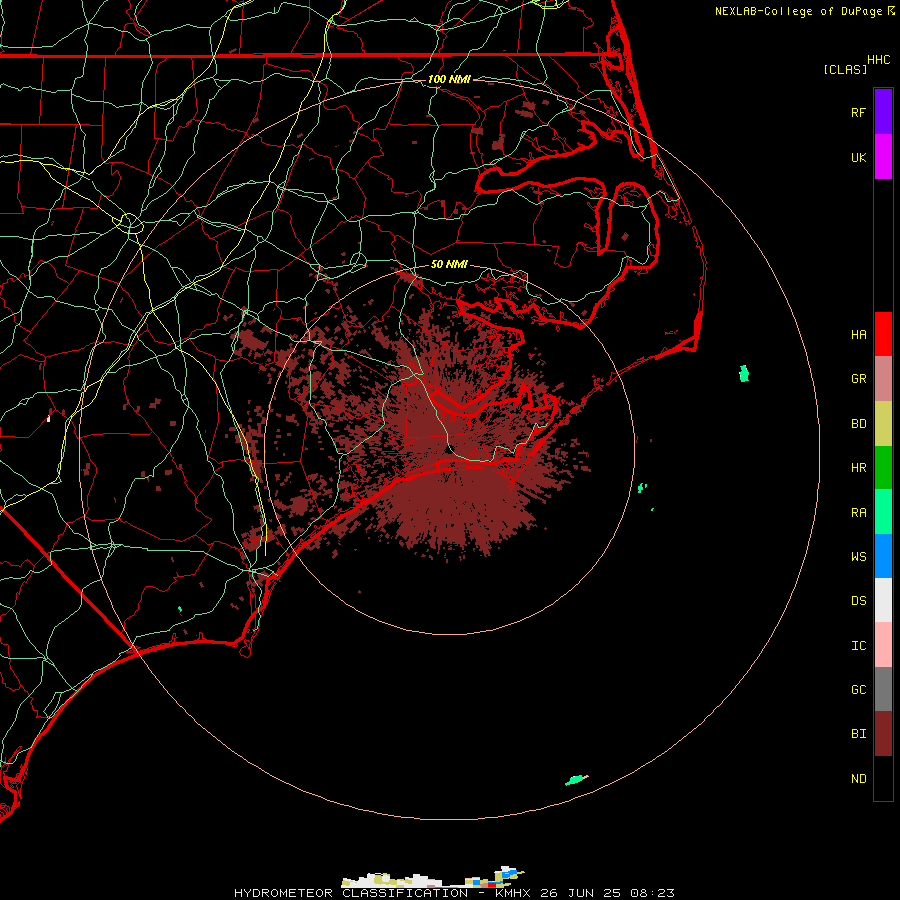Click the KMHX station identifier
The height and width of the screenshot is (900, 900).
[x=513, y=893]
